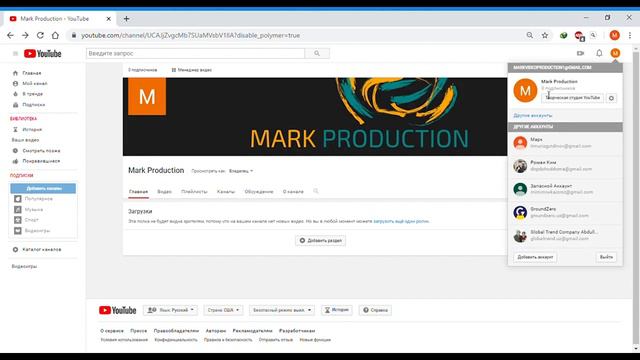Click the browser home icon
The height and width of the screenshot is (360, 640).
point(55,36)
